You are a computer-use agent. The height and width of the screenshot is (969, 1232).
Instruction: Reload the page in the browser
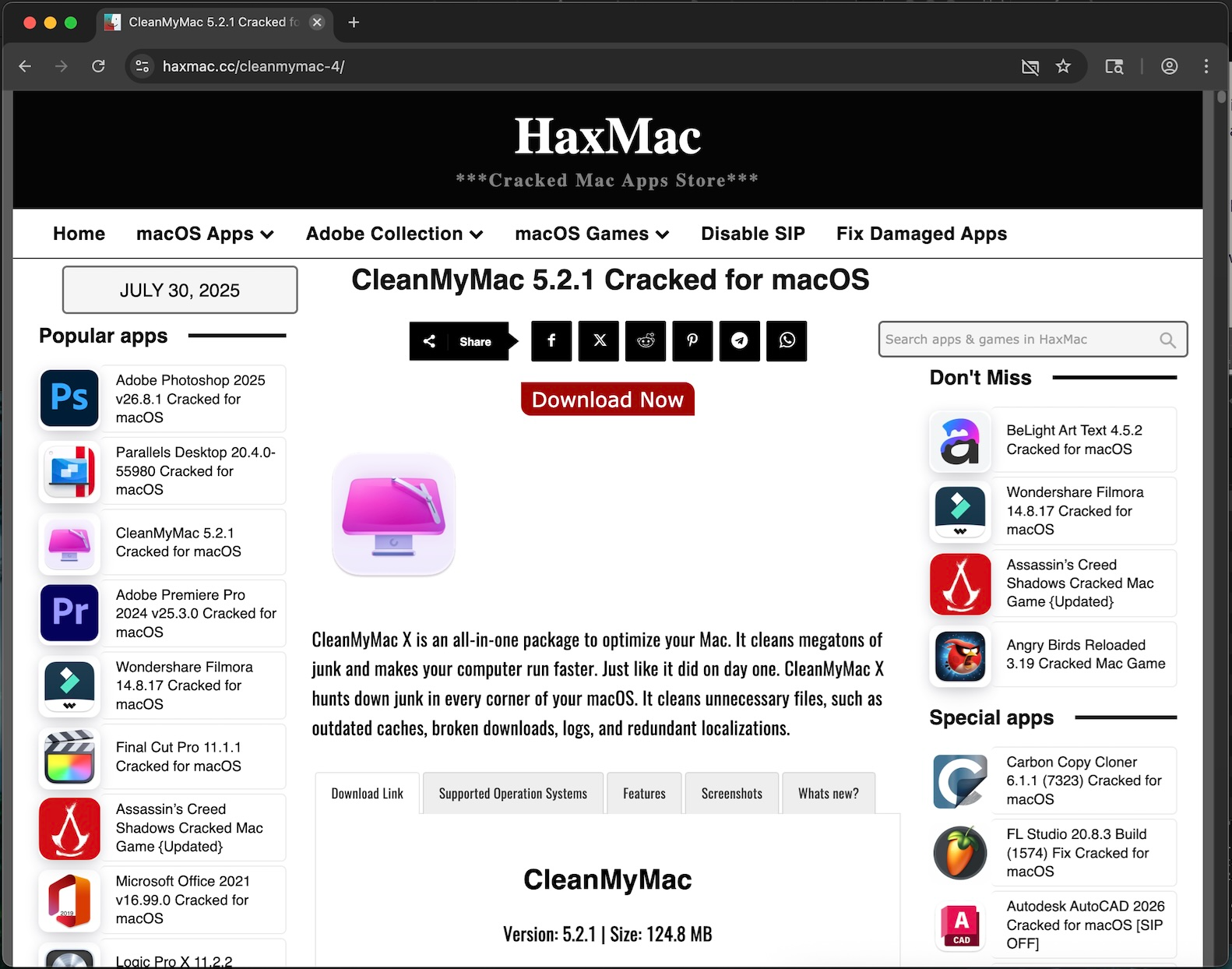pos(98,66)
